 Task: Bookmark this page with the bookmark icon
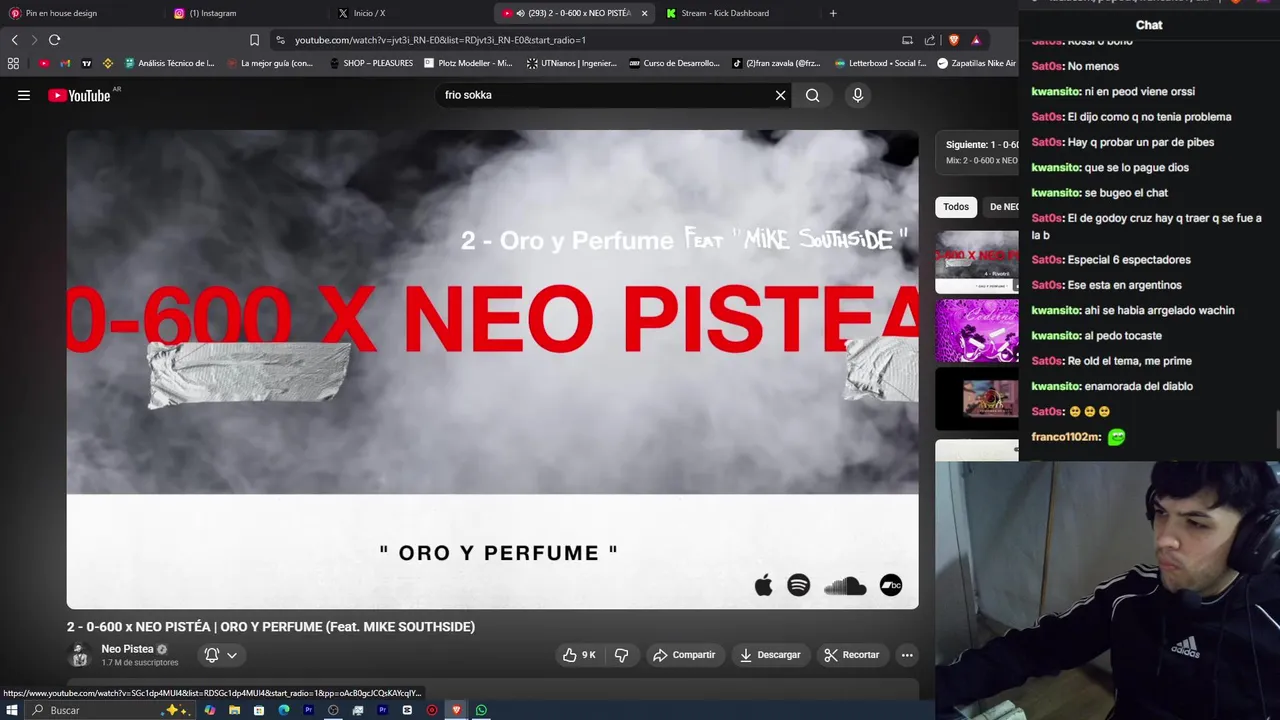(x=254, y=40)
